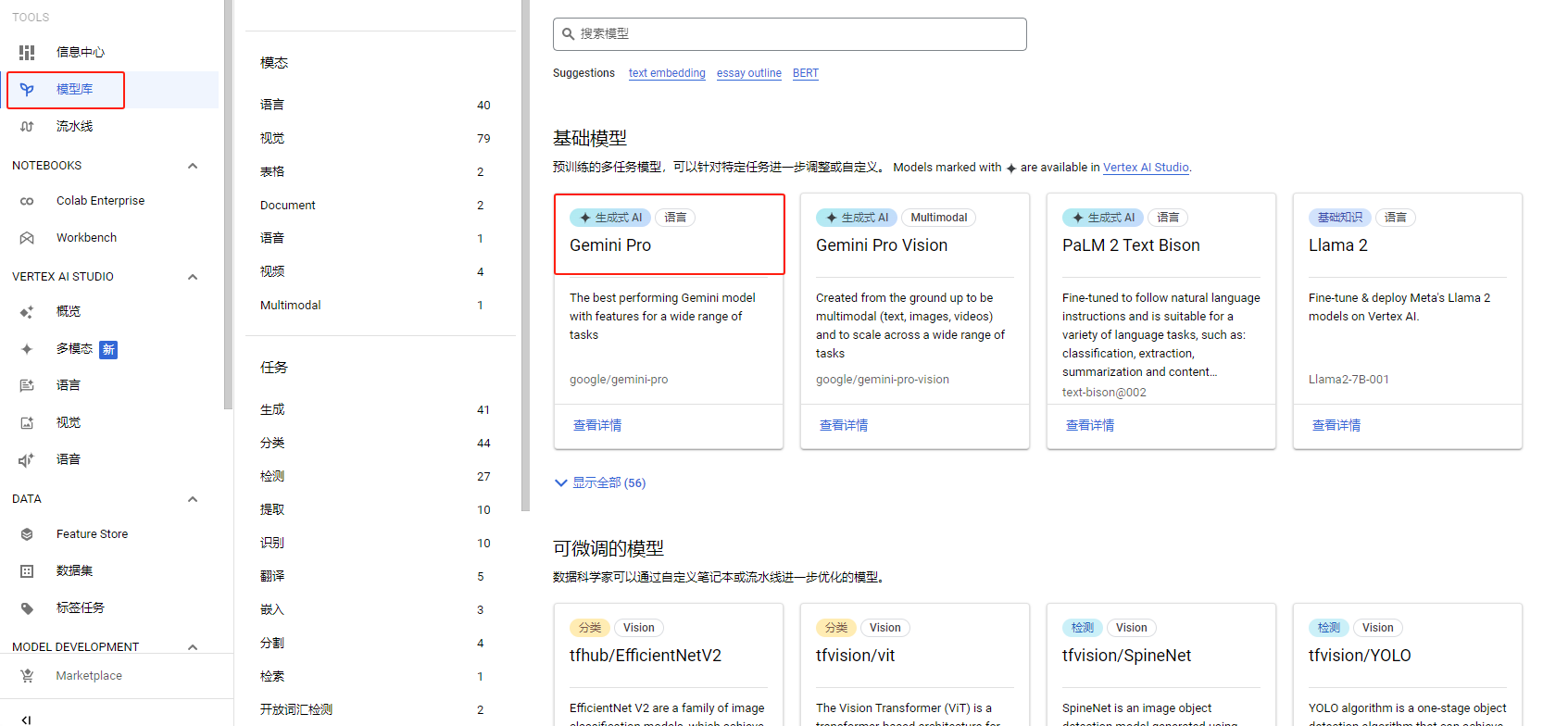Collapse the VERTEX AI STUDIO section chevron

pyautogui.click(x=193, y=277)
